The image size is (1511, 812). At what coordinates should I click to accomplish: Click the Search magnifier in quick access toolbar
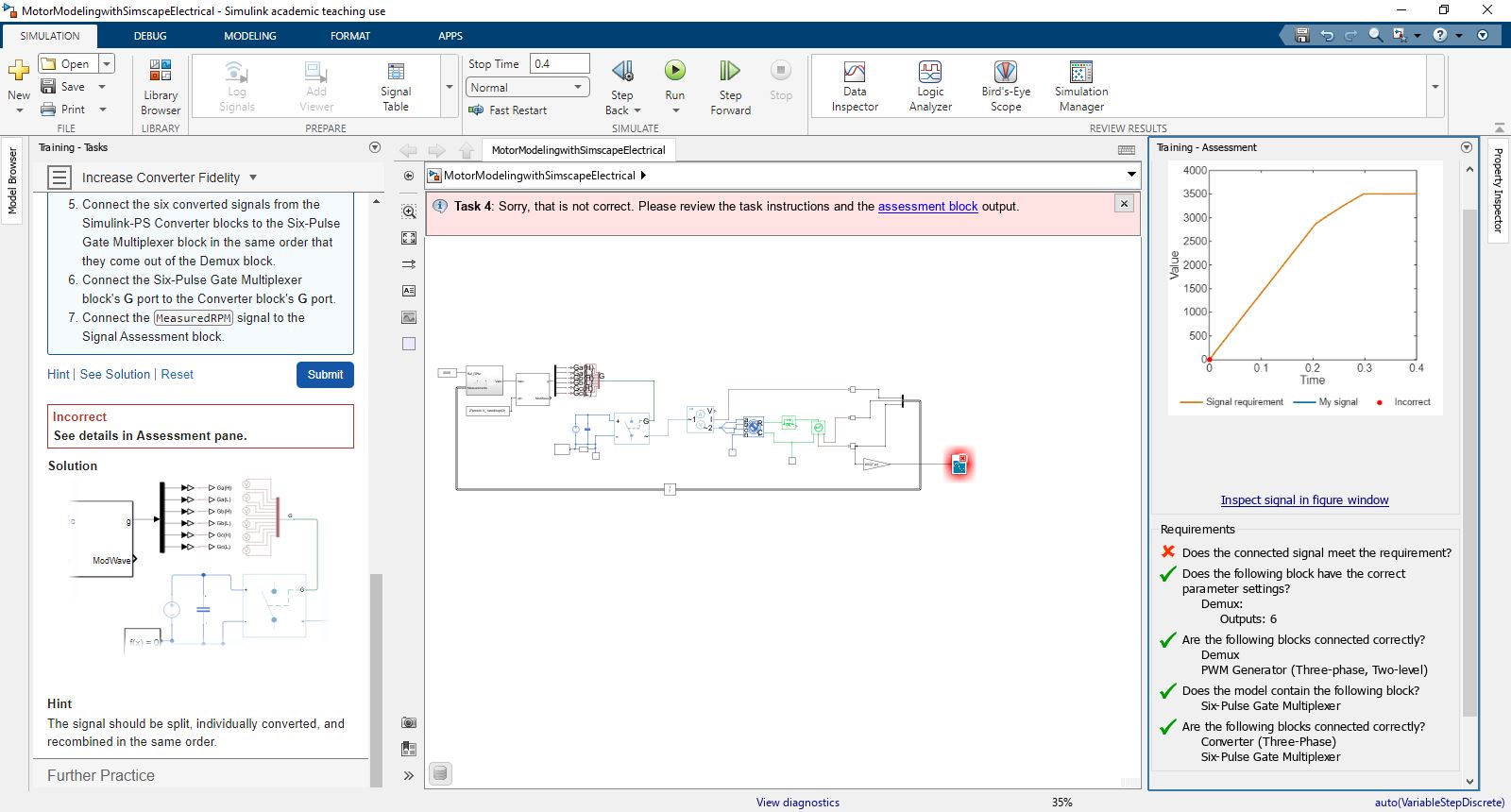(x=1376, y=35)
